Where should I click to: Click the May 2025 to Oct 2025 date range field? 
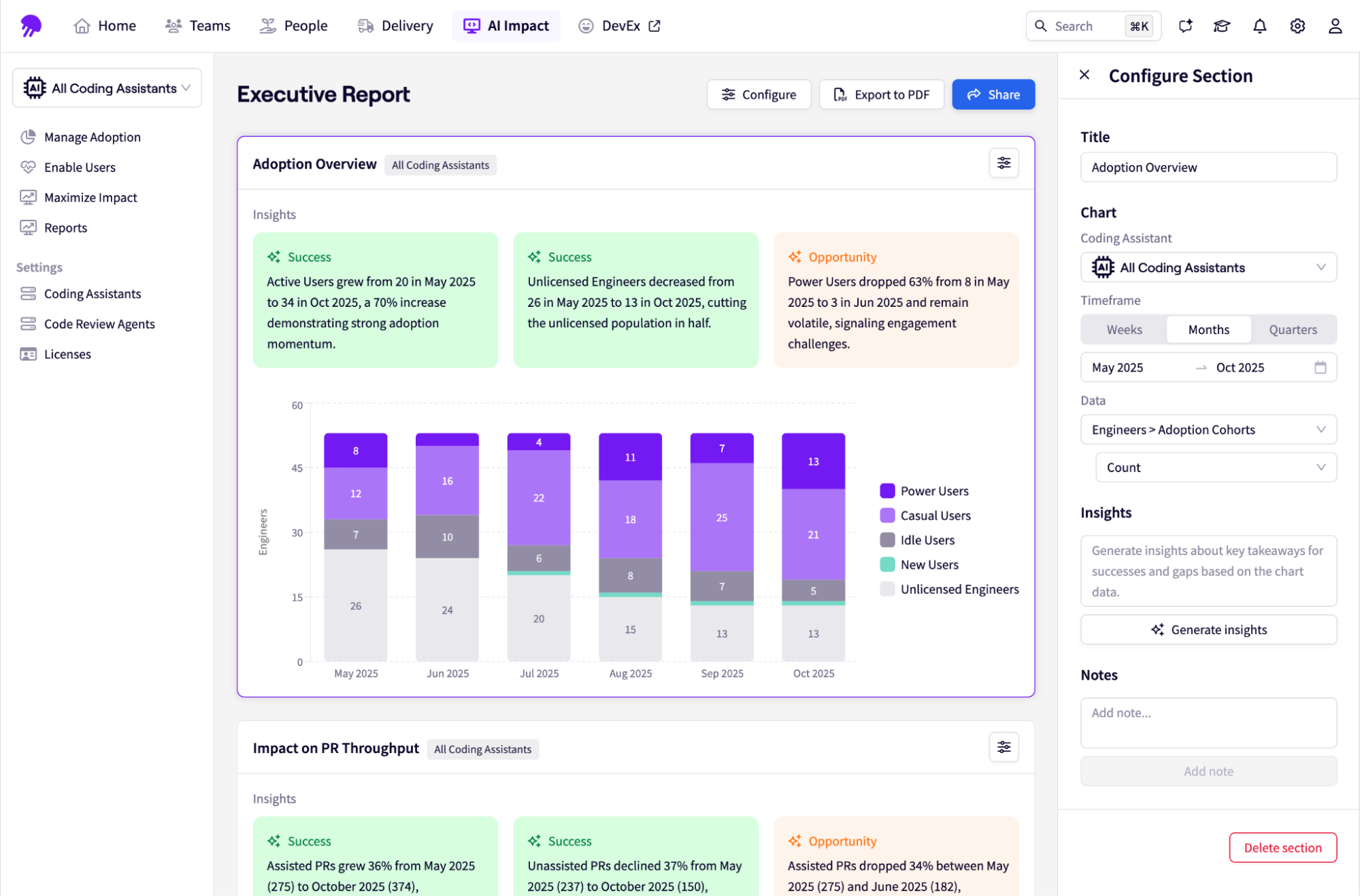point(1208,367)
